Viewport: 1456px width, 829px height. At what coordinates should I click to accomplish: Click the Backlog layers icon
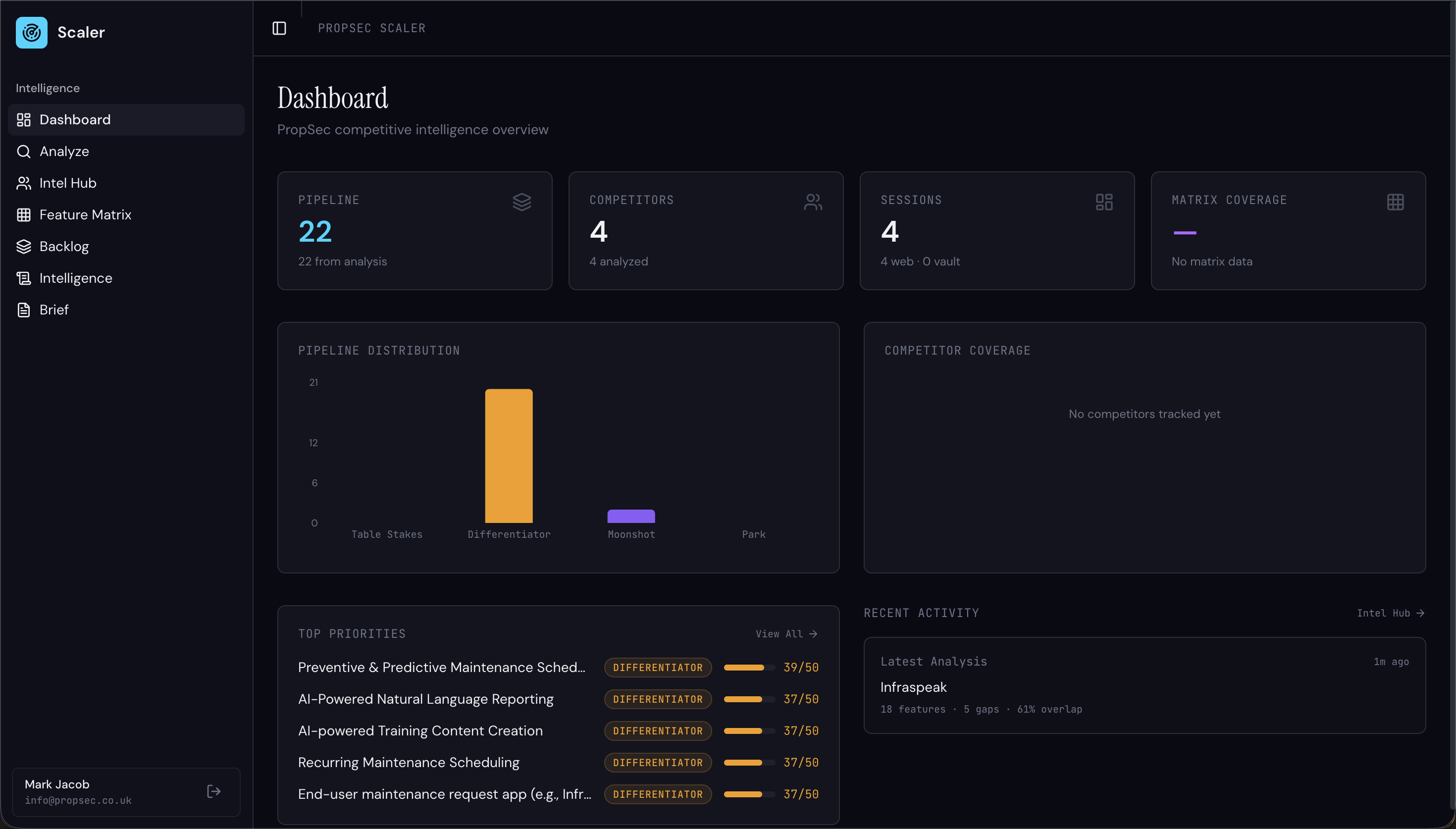coord(23,247)
